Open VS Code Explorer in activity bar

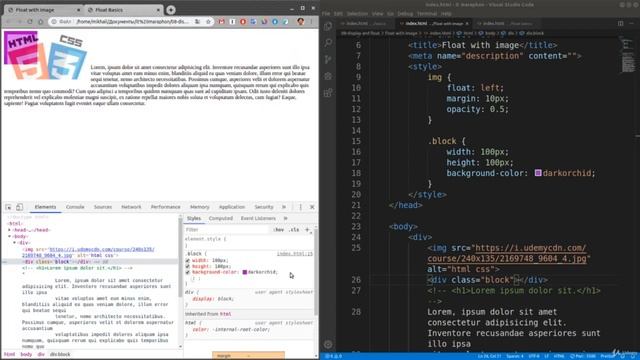tap(328, 26)
